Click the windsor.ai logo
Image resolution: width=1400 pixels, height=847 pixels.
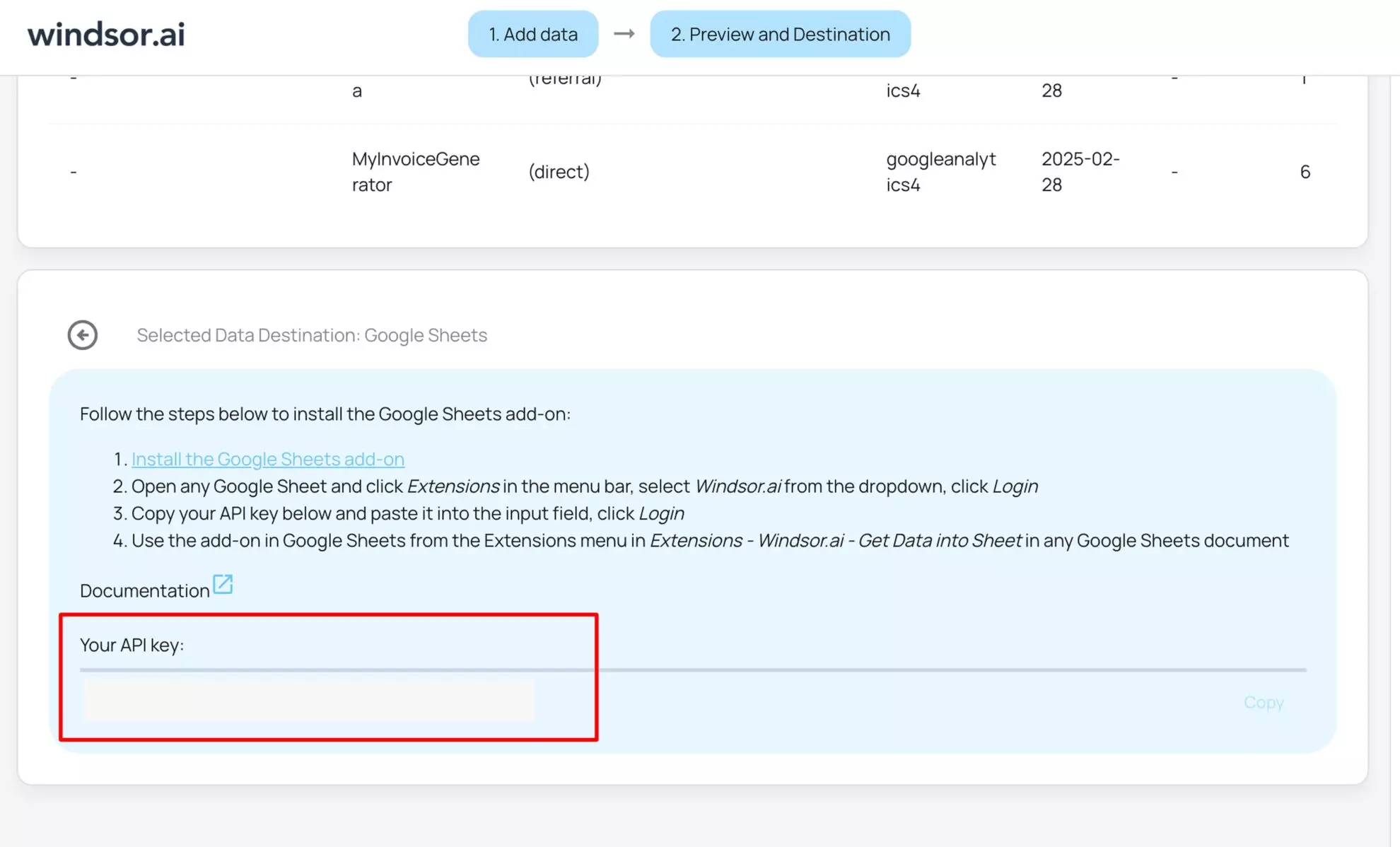(106, 34)
